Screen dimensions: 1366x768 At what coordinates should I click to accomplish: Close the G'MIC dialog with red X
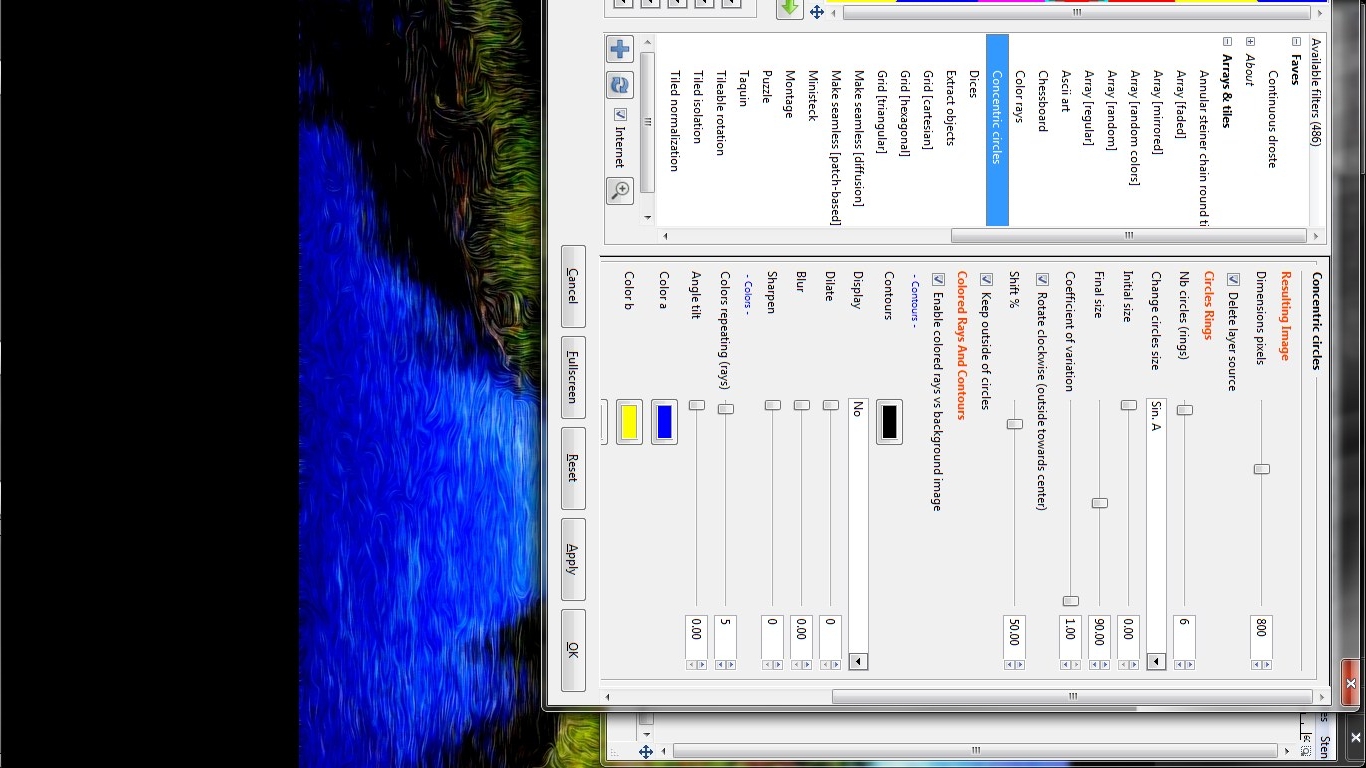tap(1350, 684)
